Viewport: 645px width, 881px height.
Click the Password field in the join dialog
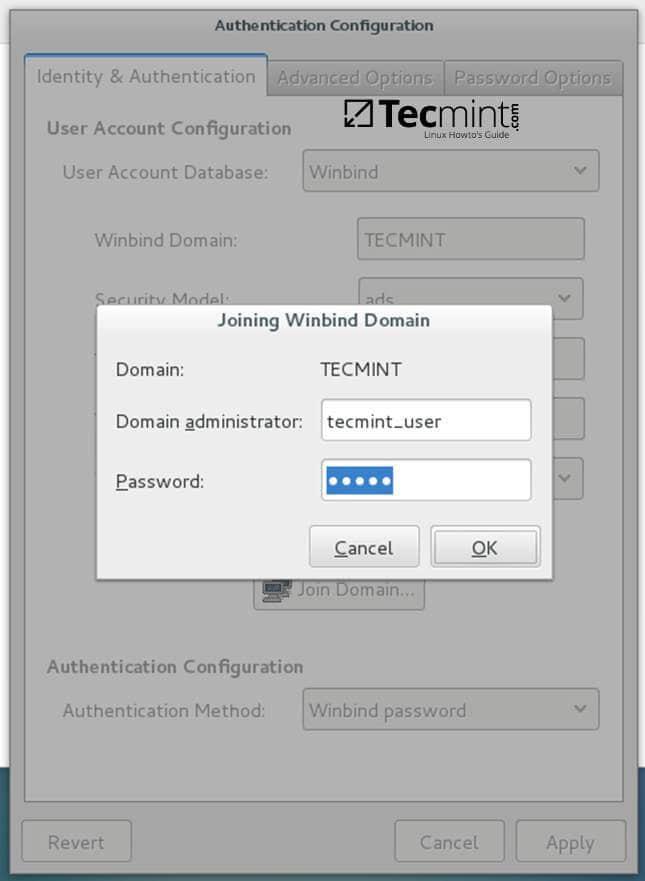pyautogui.click(x=426, y=481)
